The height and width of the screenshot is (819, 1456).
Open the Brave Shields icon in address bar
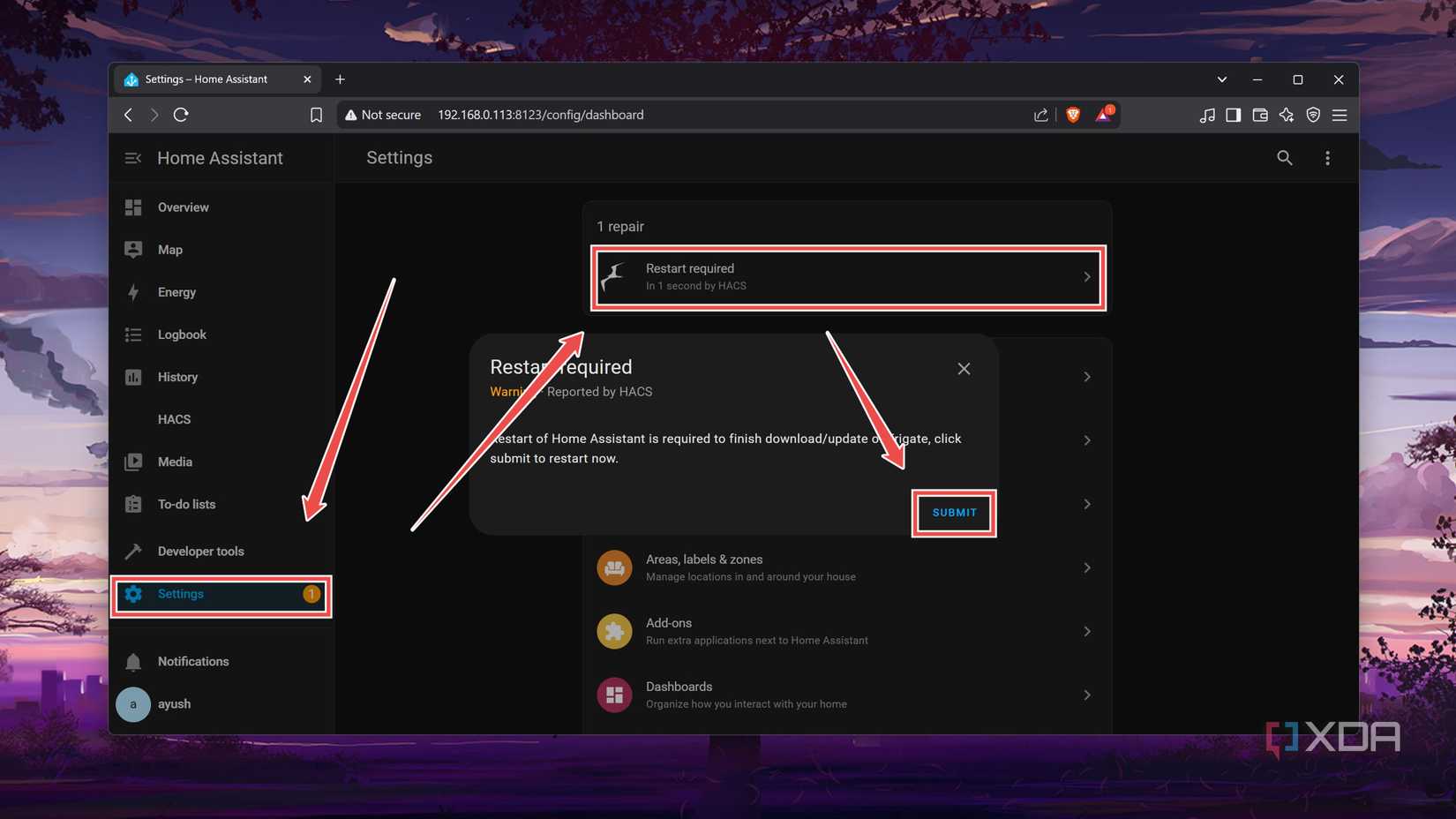point(1072,115)
